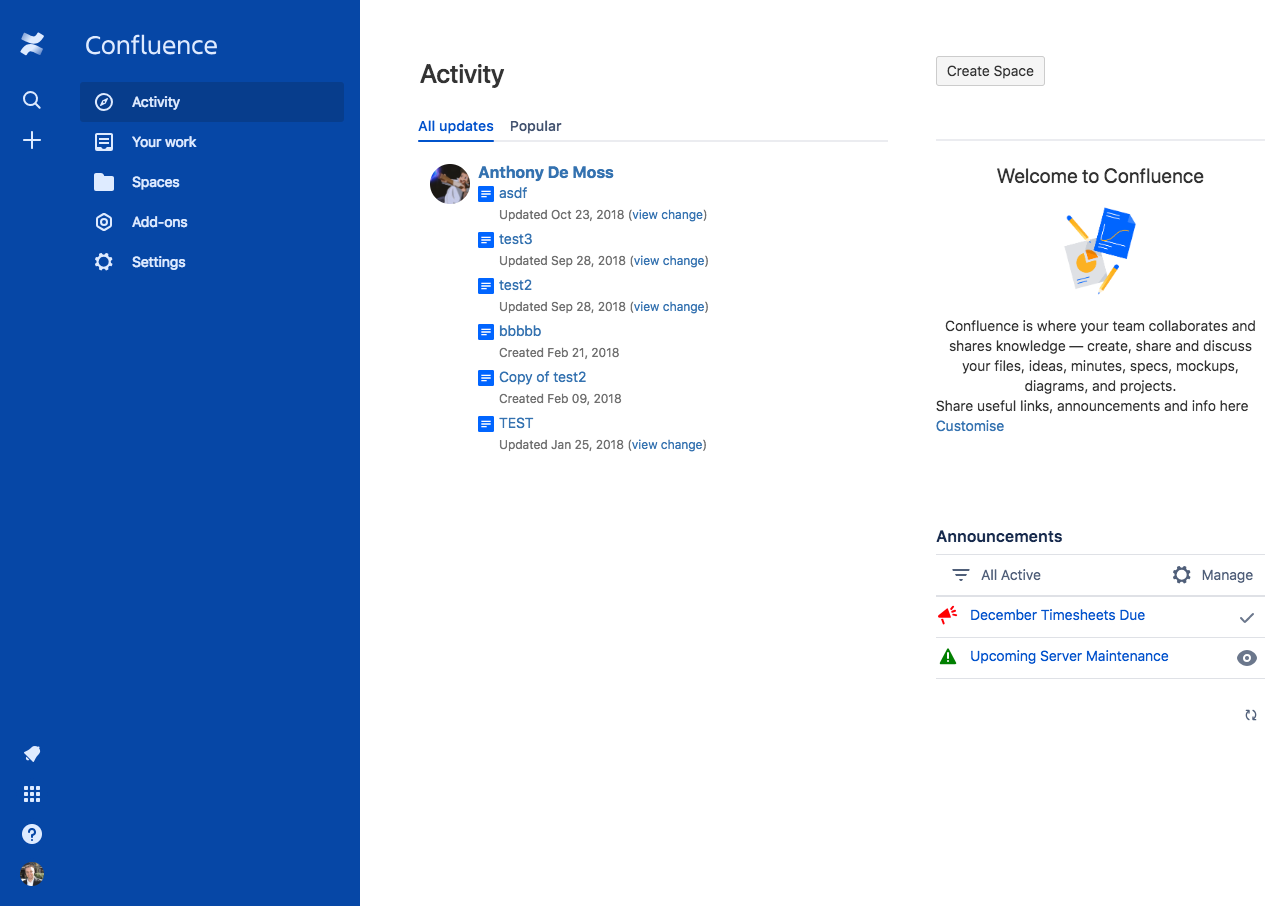Open the bbbbb page link

520,331
